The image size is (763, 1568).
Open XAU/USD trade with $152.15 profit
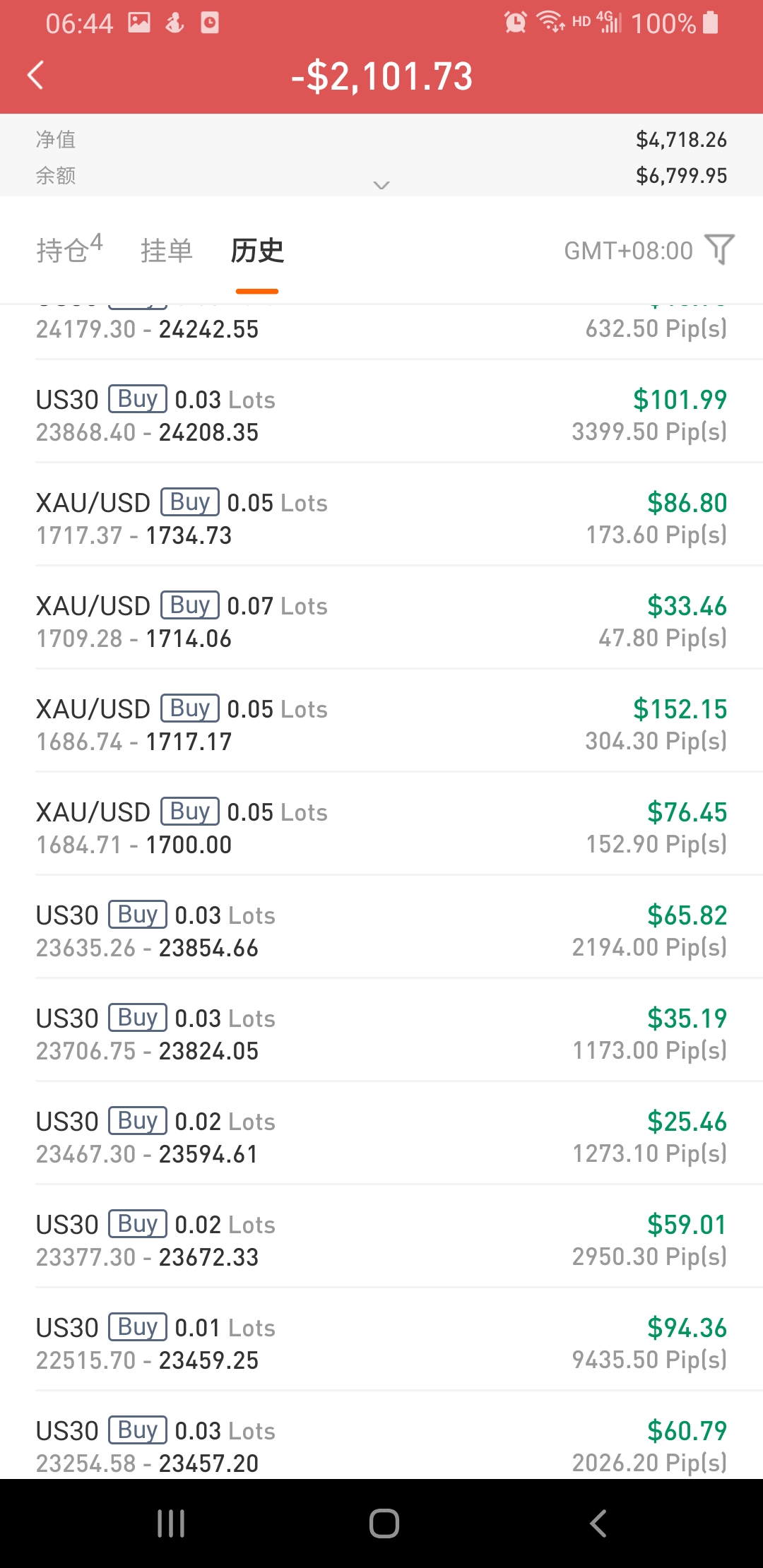coord(381,725)
